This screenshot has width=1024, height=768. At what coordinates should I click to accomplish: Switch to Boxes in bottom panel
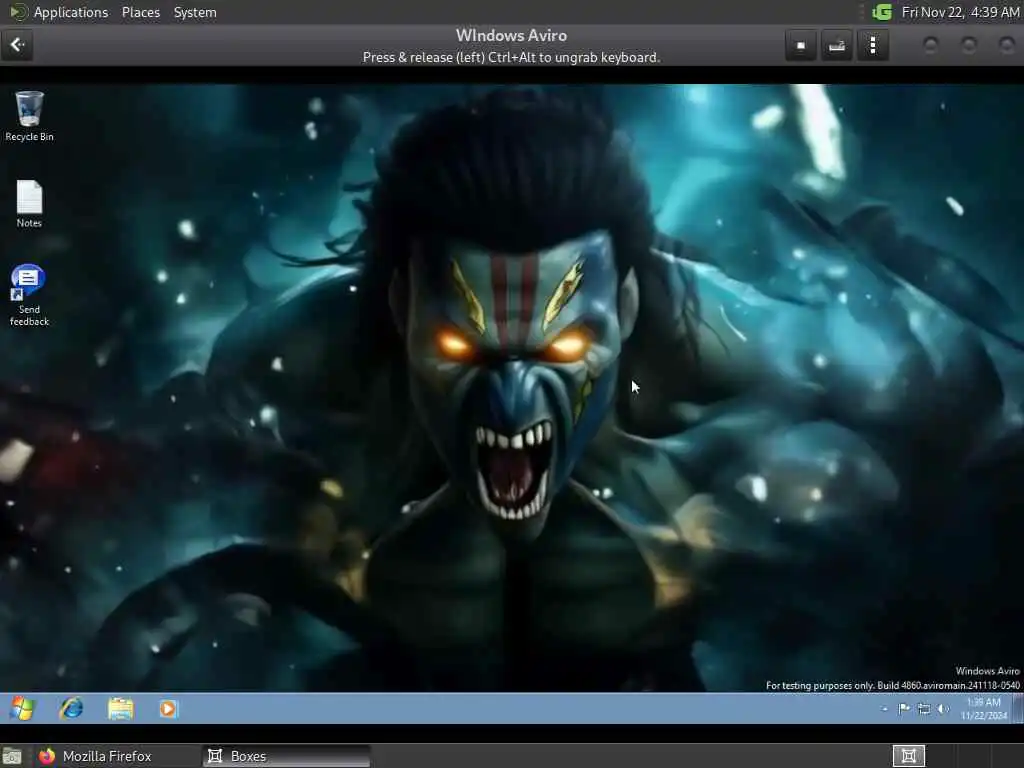tap(286, 756)
